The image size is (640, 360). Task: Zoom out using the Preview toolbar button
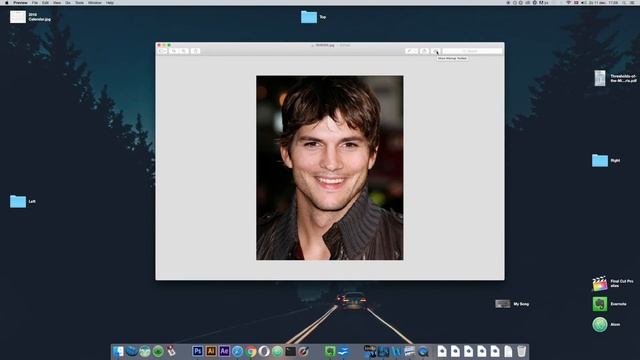click(x=174, y=51)
